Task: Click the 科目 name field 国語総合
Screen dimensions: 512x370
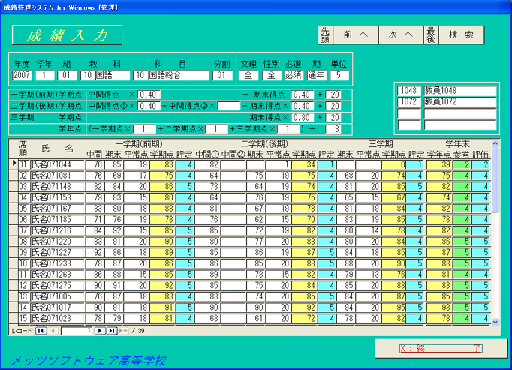Action: (178, 75)
